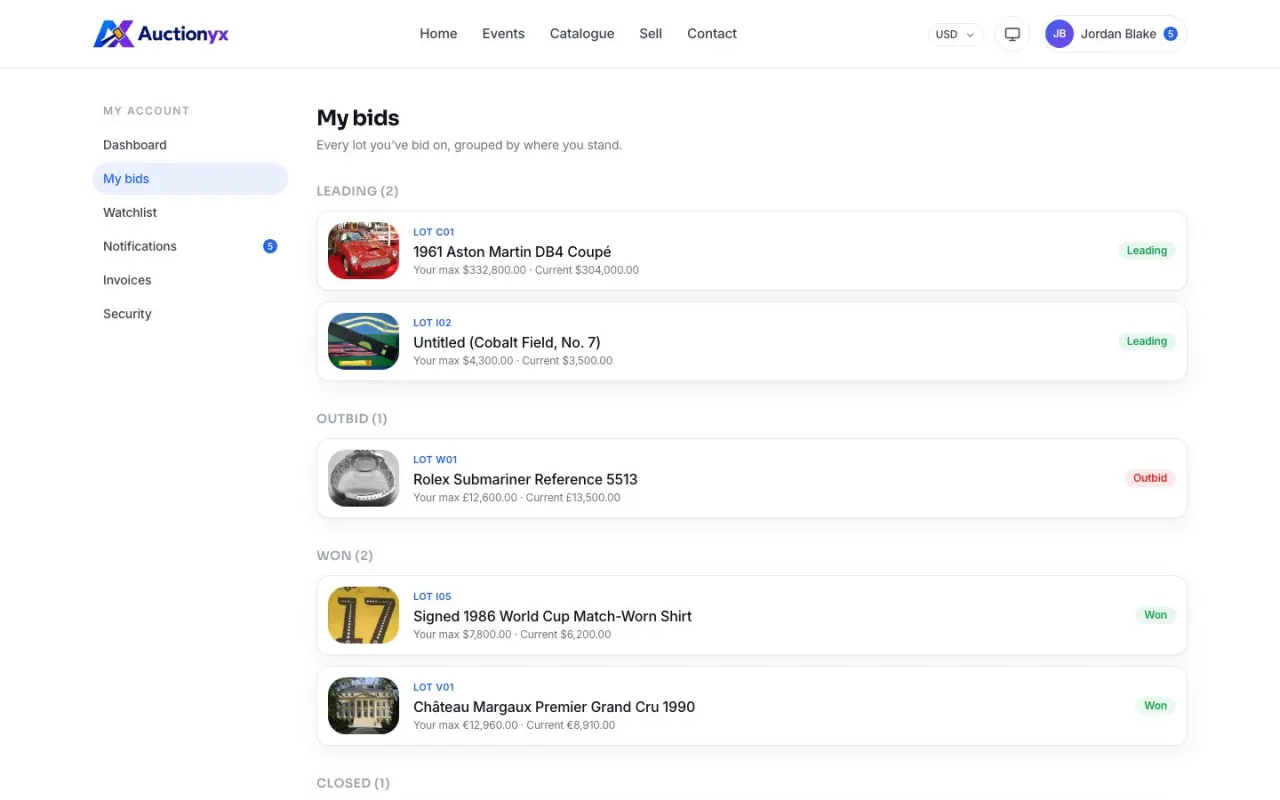Open Notifications in the sidebar
Image resolution: width=1280 pixels, height=800 pixels.
coord(190,246)
